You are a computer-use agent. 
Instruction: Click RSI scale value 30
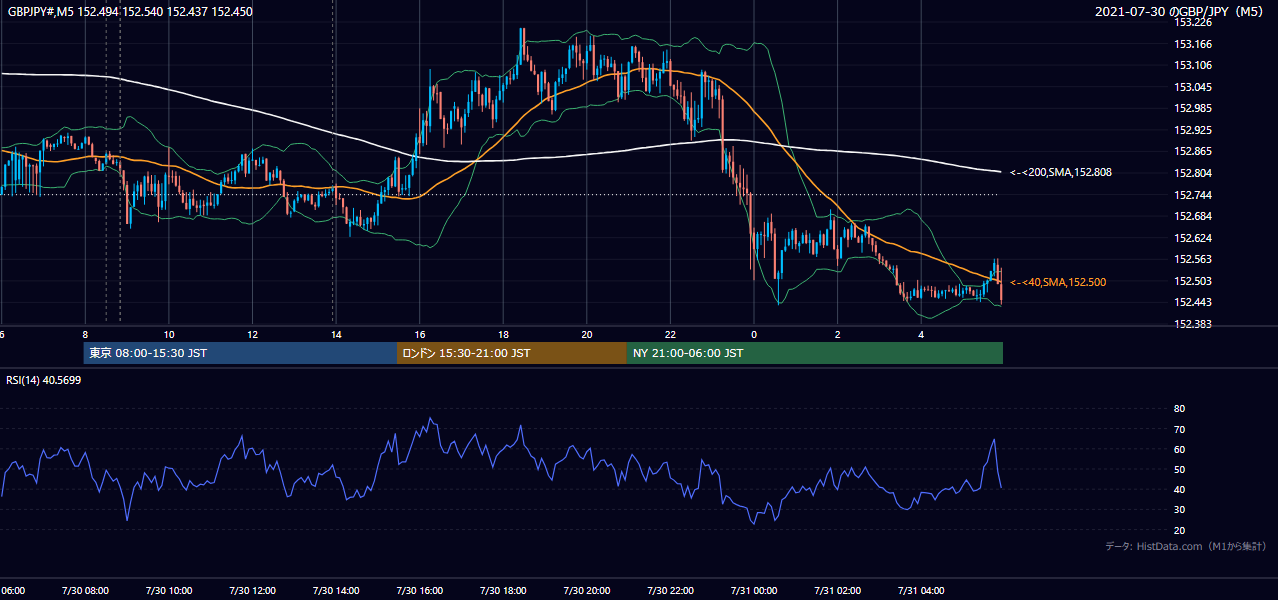coord(1179,510)
